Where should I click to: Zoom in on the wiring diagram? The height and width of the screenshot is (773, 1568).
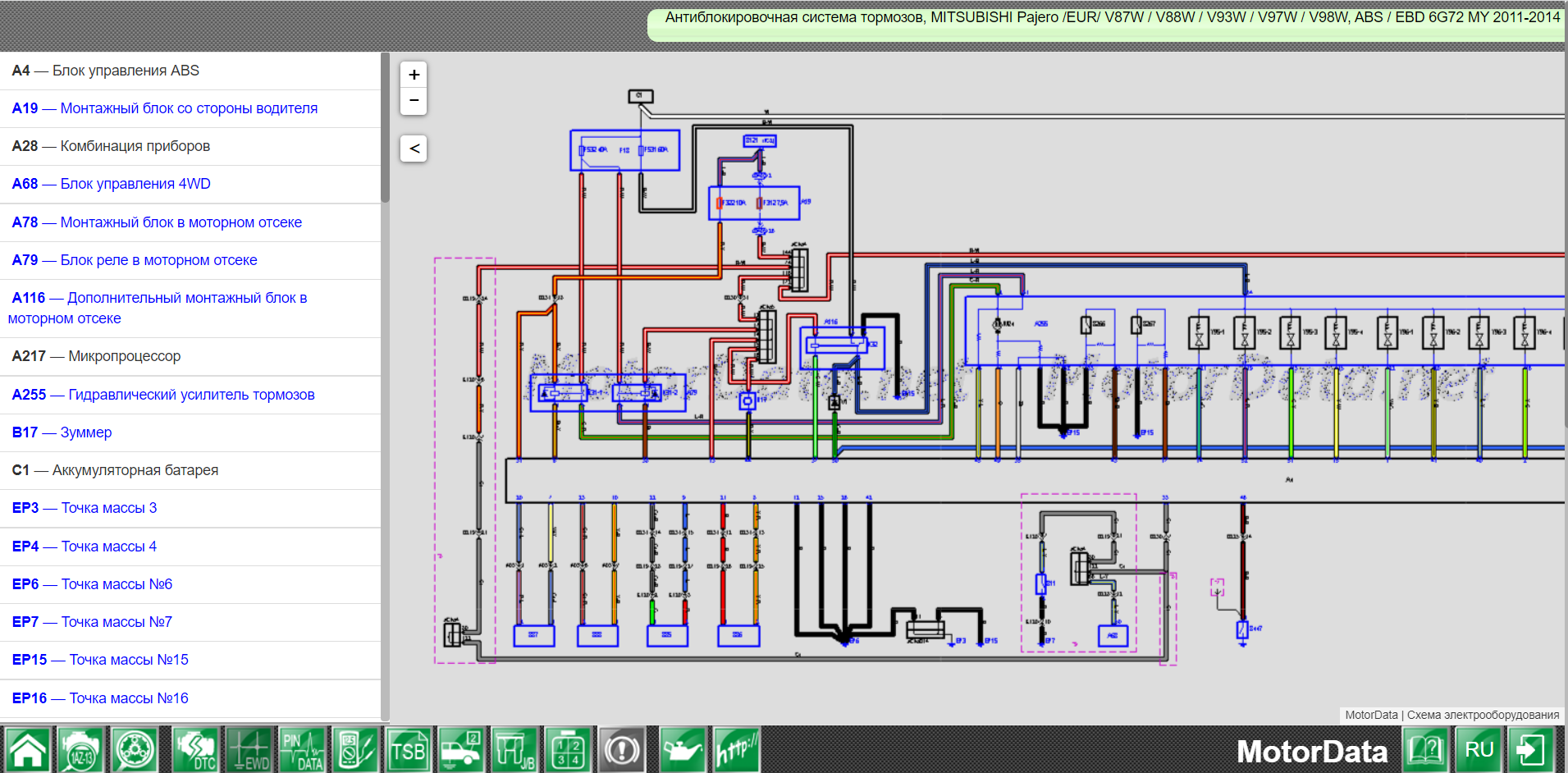coord(414,75)
